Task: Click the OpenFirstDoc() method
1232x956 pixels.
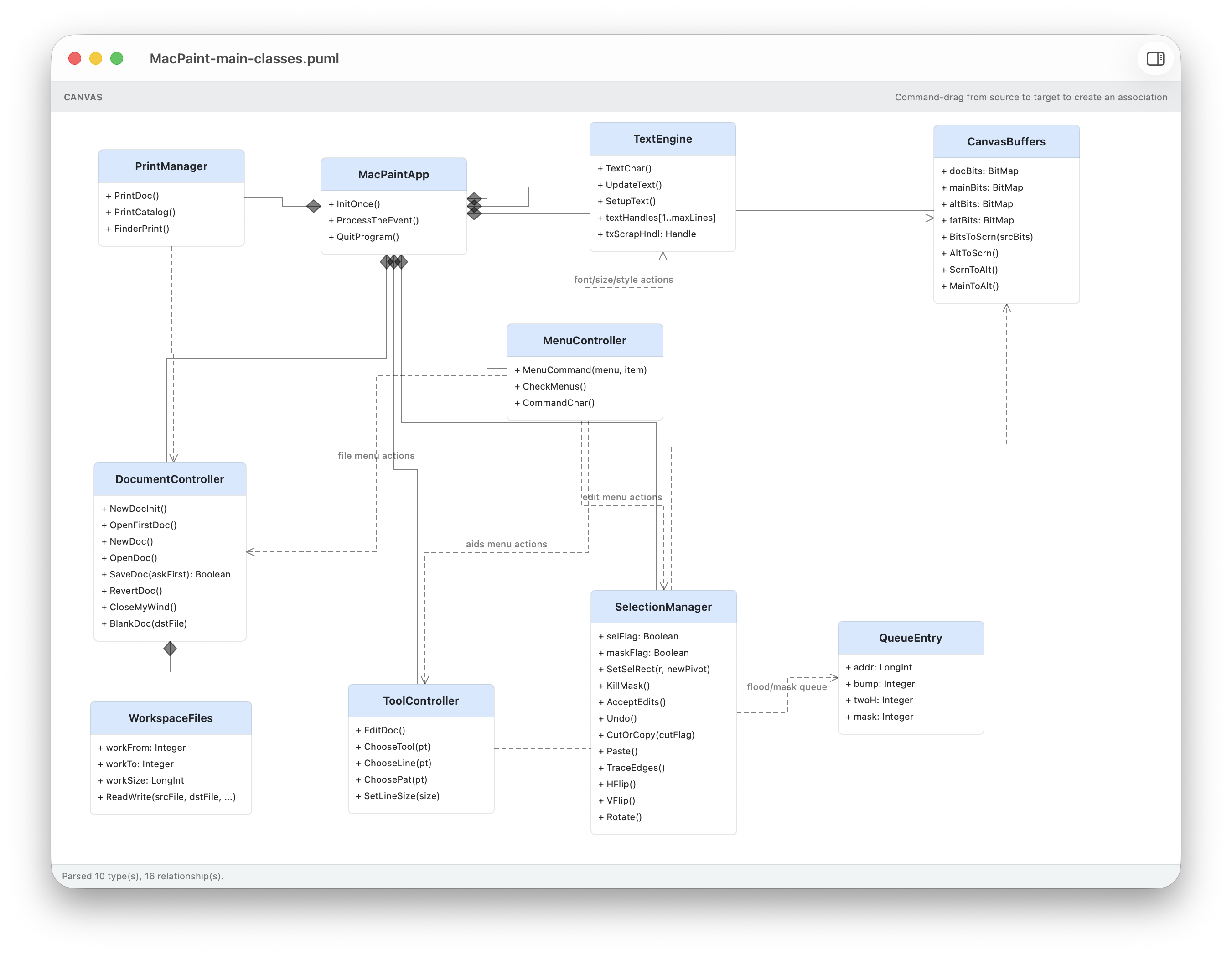Action: pyautogui.click(x=140, y=525)
